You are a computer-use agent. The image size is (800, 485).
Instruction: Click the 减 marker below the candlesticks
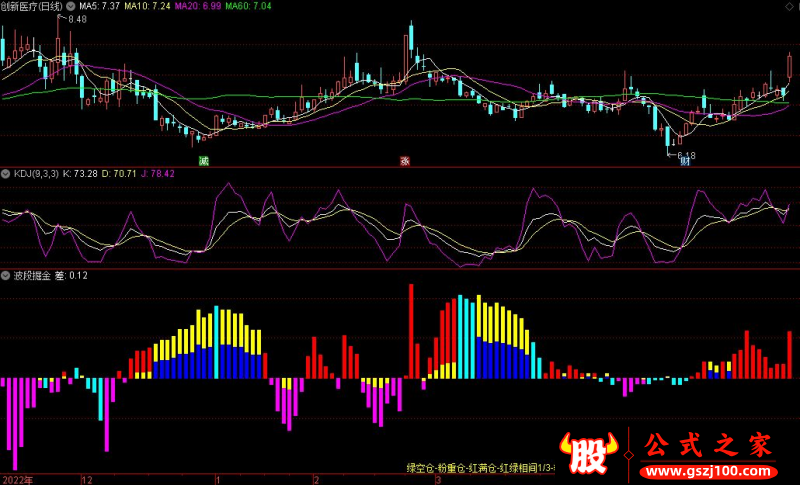coord(204,160)
